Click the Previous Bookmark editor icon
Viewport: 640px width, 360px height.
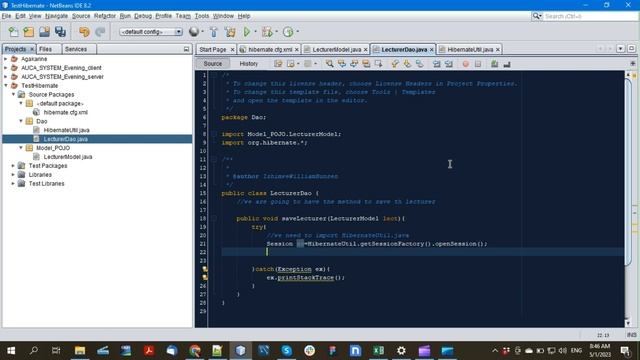click(395, 64)
